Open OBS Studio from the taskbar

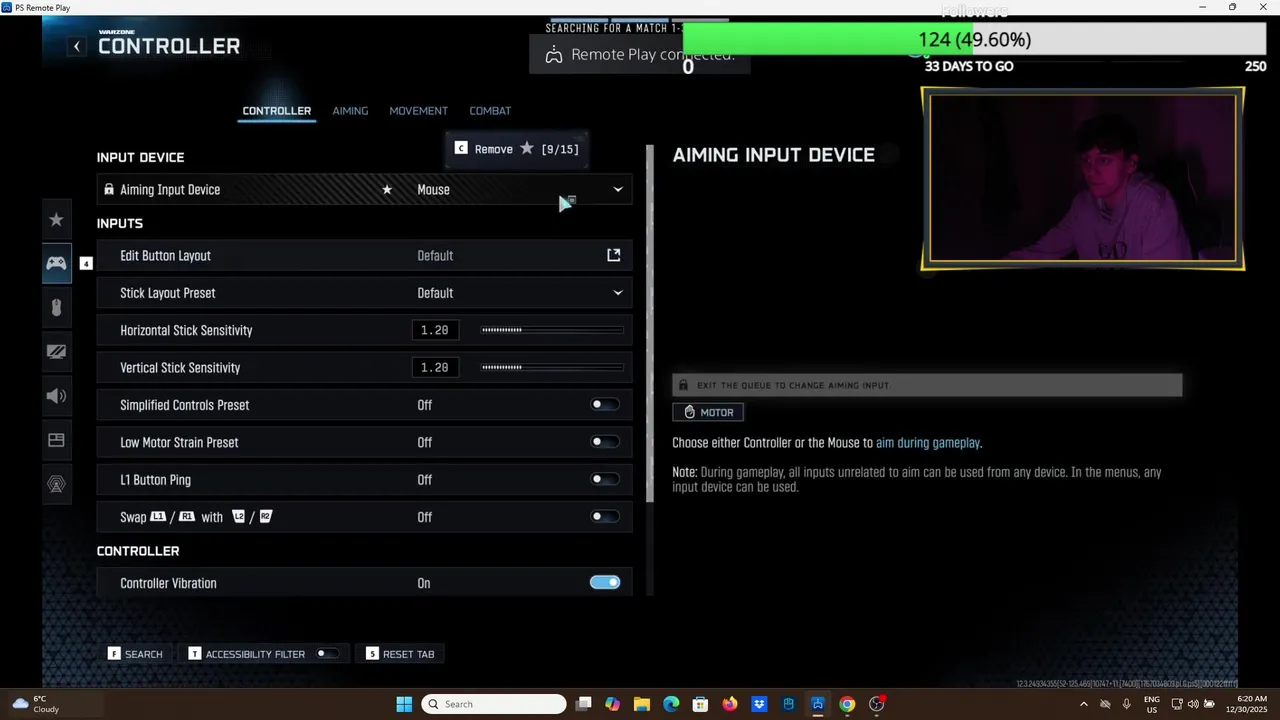(877, 704)
